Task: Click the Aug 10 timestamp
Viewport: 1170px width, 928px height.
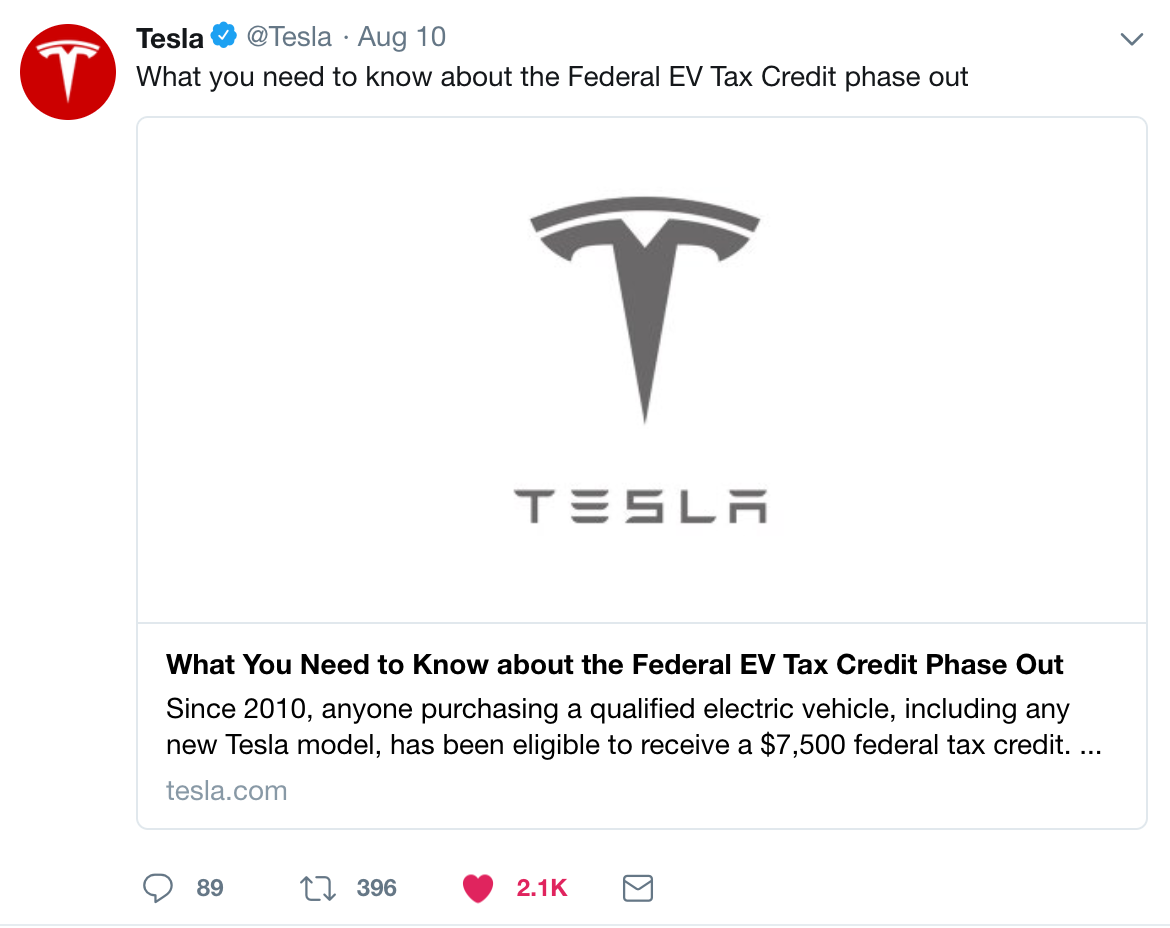Action: (401, 37)
